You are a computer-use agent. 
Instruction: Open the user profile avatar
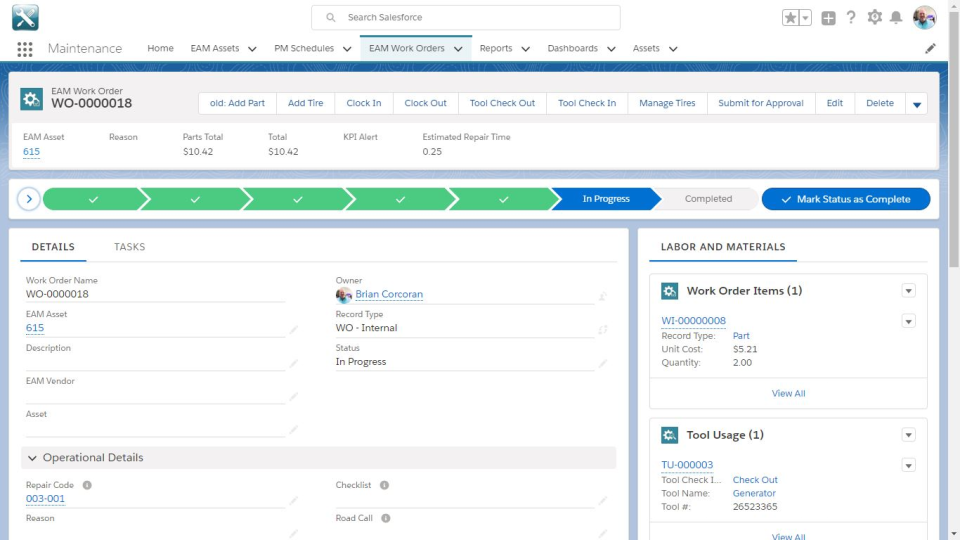click(924, 17)
